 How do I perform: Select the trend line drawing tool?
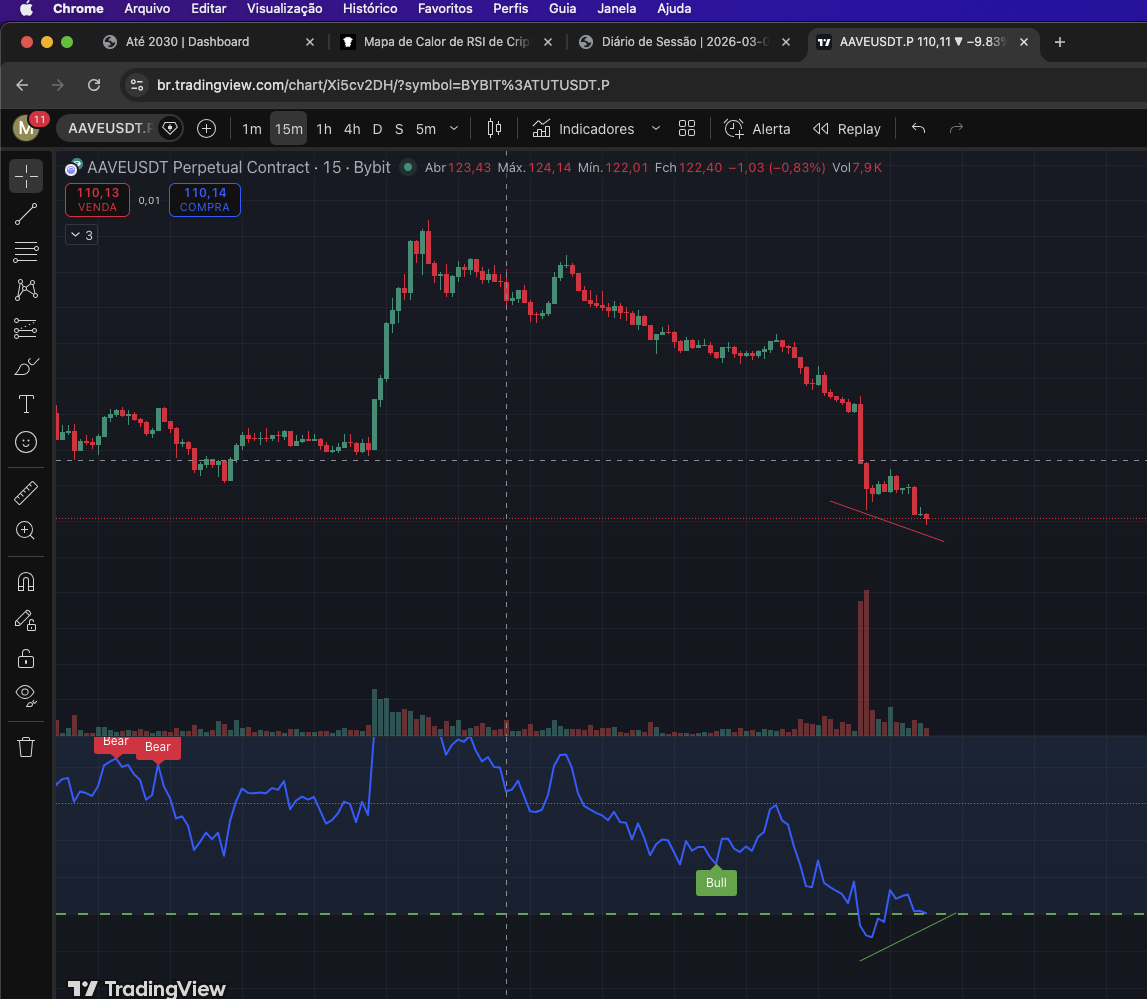coord(26,213)
